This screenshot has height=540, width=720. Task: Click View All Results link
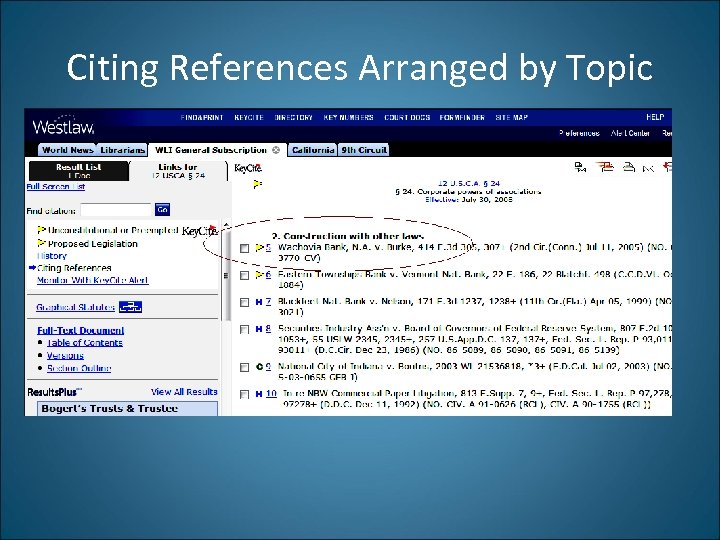point(184,392)
